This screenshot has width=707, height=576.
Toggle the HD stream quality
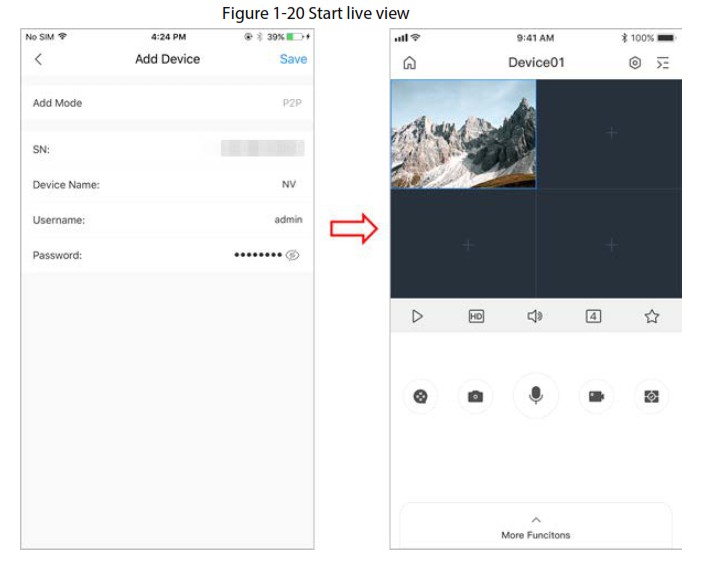pyautogui.click(x=476, y=316)
